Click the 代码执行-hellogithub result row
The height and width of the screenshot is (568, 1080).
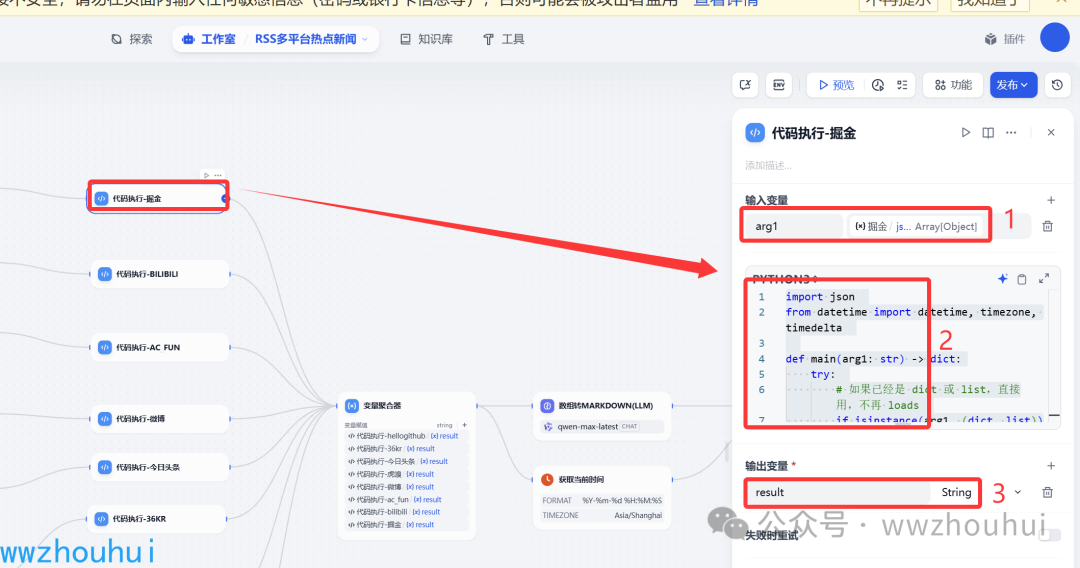coord(406,436)
